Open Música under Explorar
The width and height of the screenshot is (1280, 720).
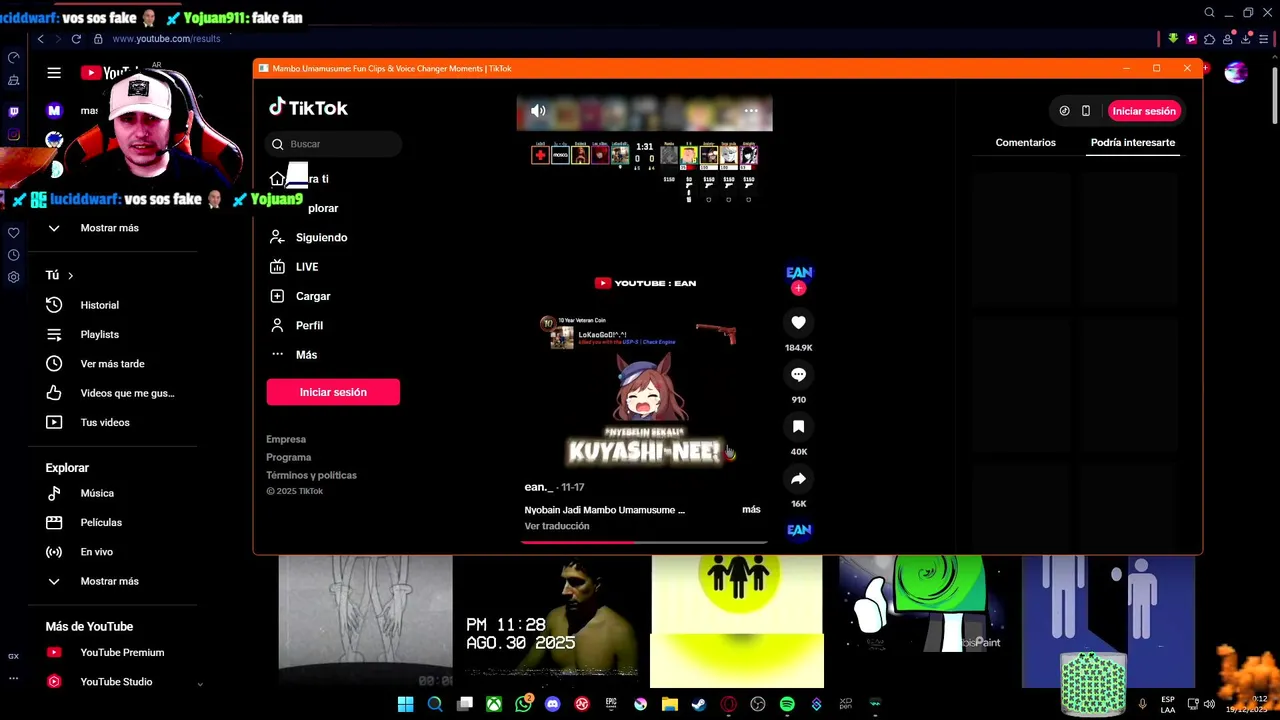(97, 493)
